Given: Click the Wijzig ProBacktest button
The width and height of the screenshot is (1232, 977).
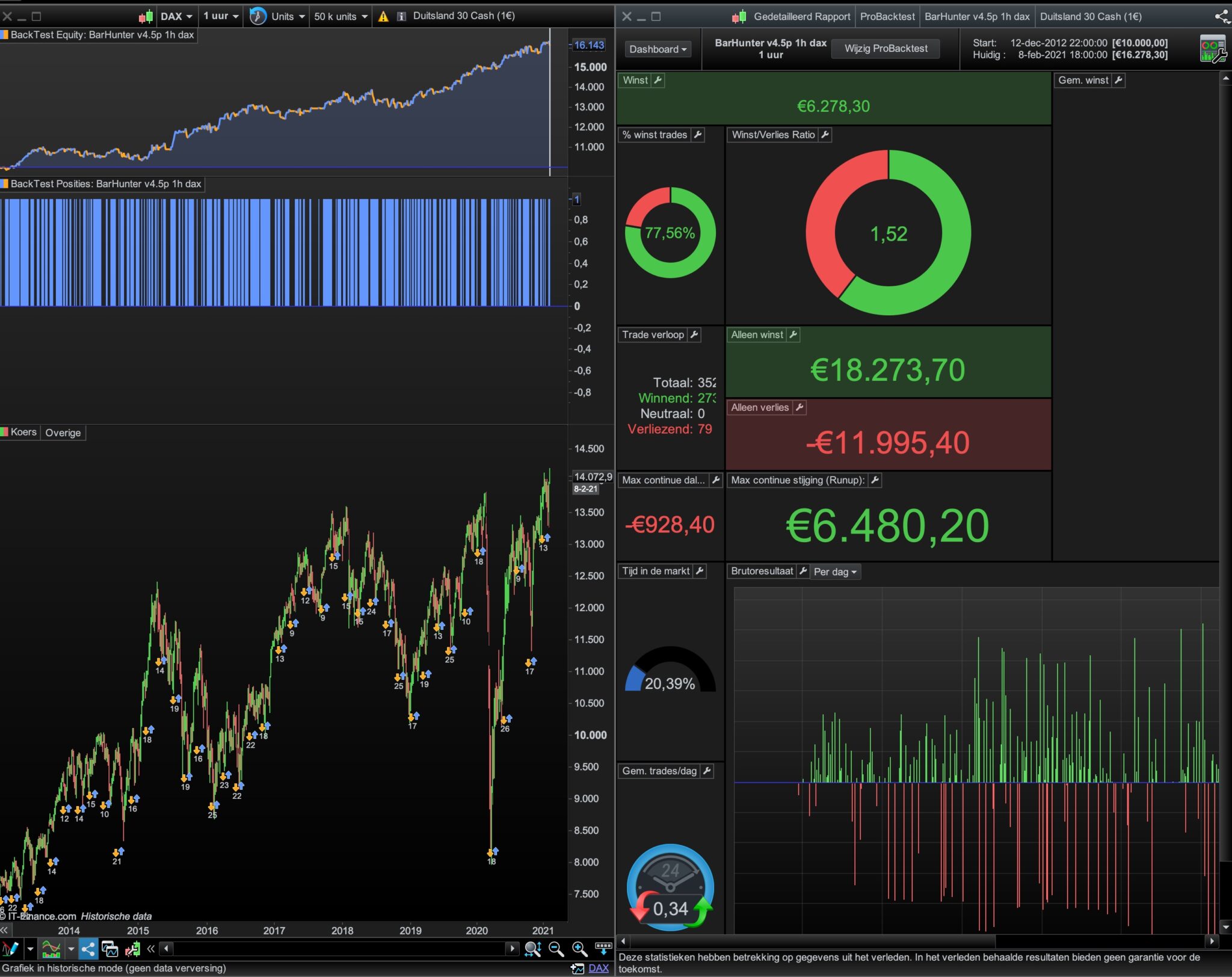Looking at the screenshot, I should [885, 48].
